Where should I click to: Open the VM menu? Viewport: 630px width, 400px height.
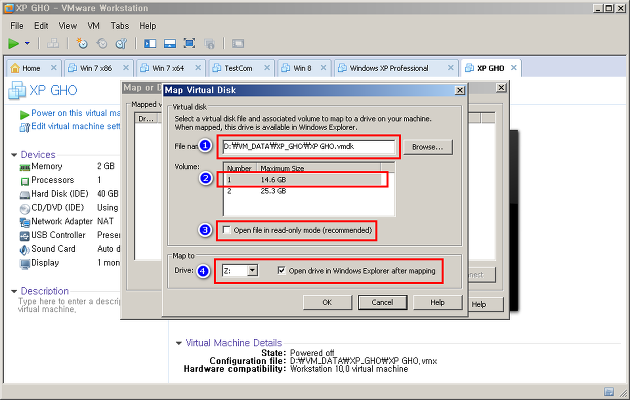(93, 26)
